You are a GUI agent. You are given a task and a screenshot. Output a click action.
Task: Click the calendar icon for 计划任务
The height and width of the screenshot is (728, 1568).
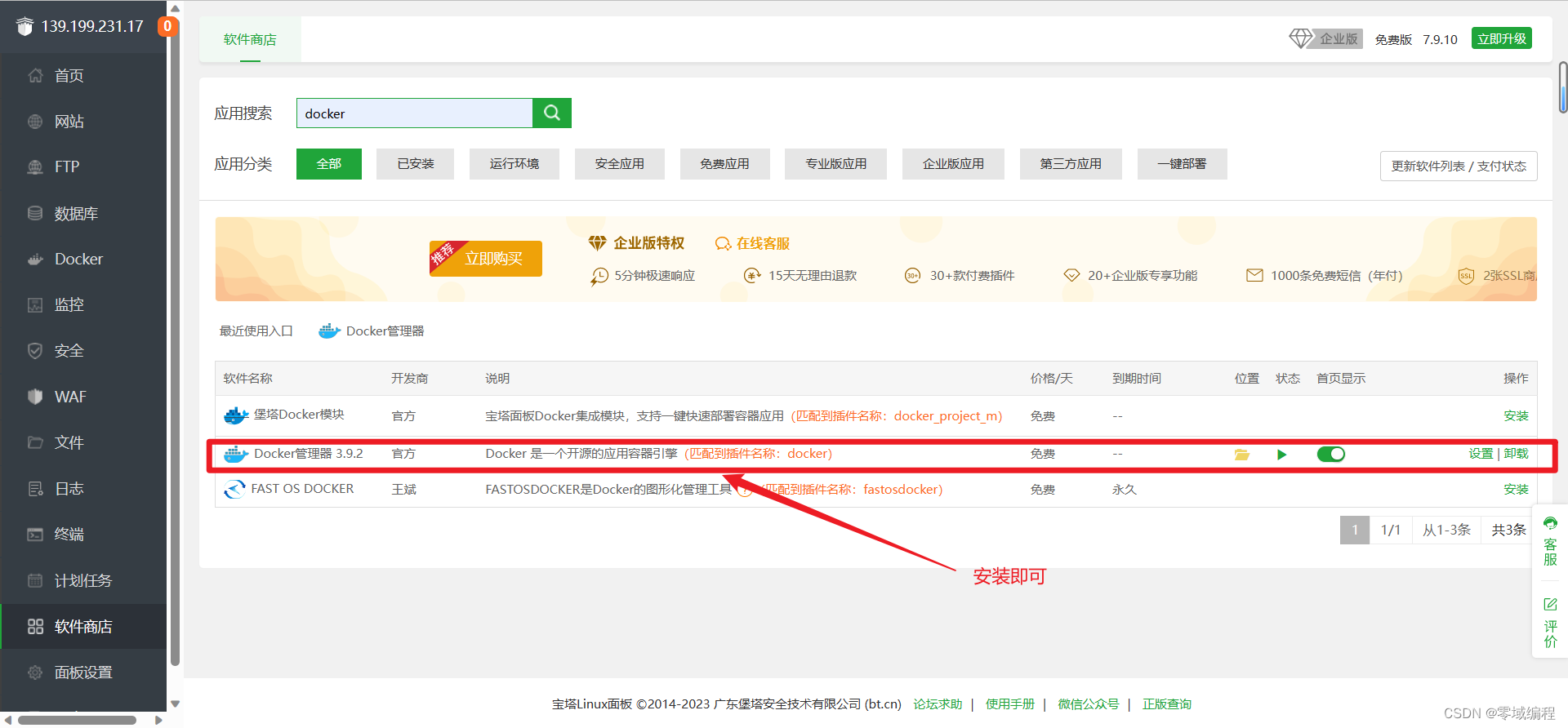35,580
